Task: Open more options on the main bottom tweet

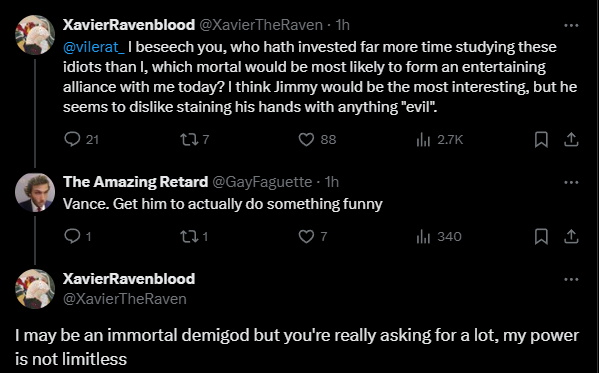Action: [x=571, y=279]
